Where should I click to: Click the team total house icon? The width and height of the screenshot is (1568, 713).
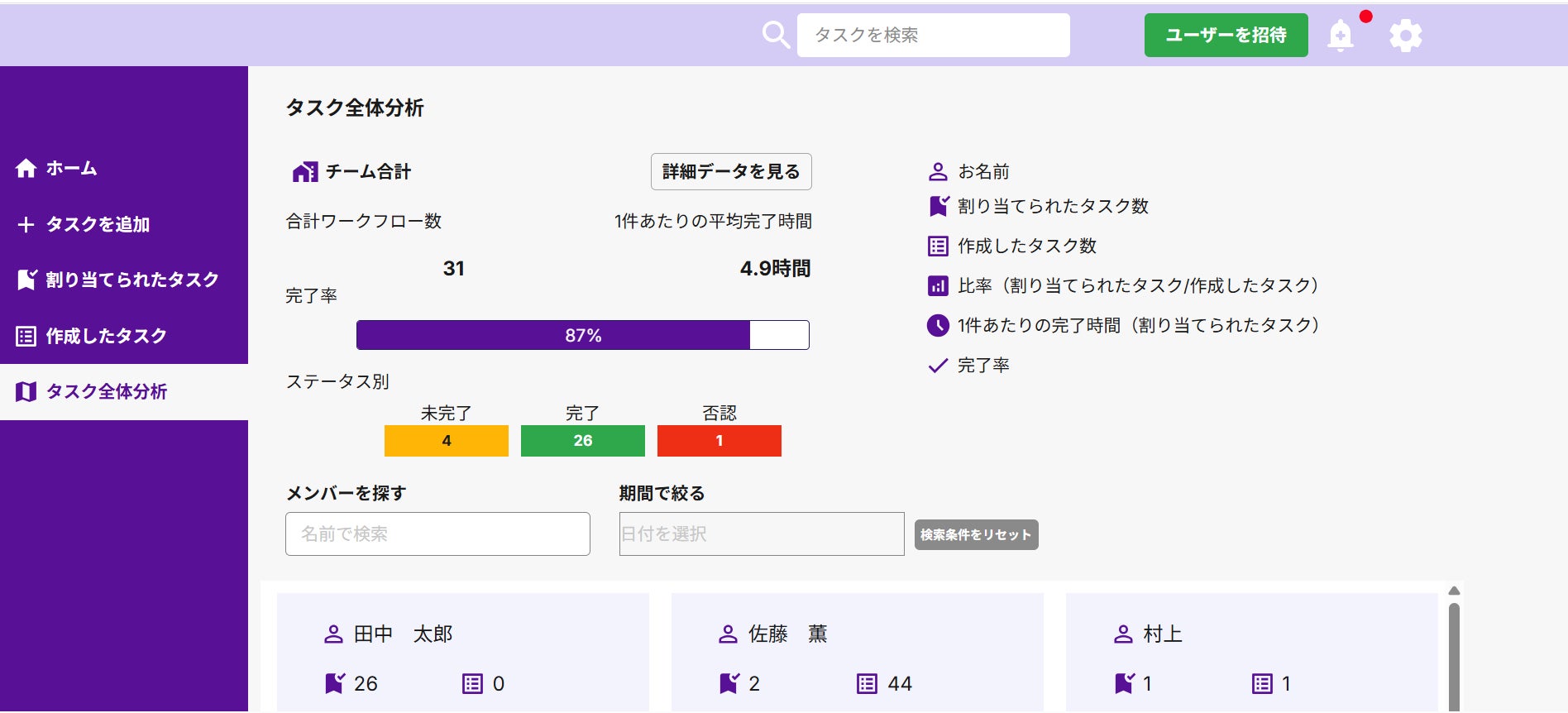(x=304, y=172)
